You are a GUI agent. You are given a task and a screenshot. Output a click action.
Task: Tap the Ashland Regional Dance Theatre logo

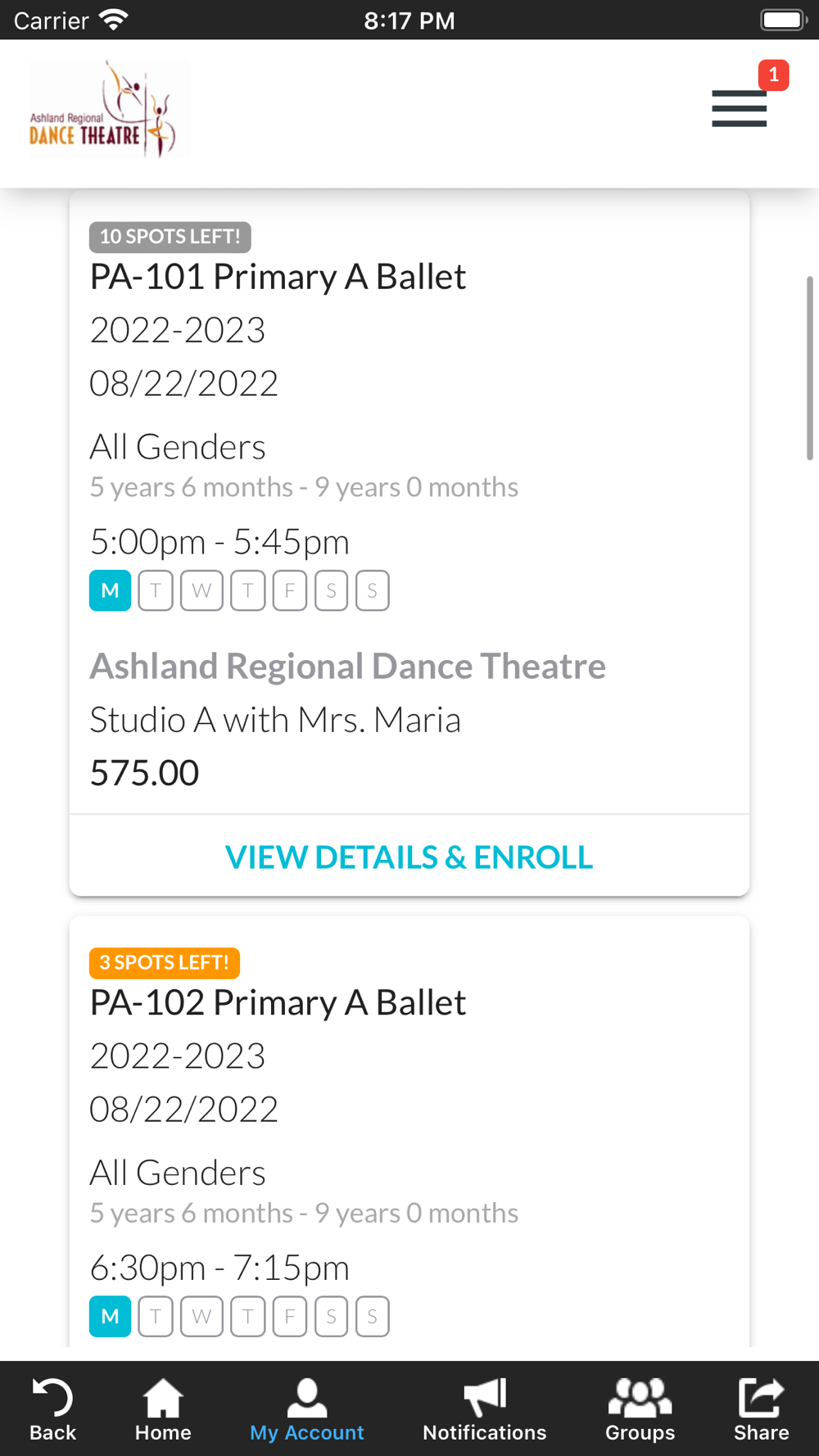point(108,108)
